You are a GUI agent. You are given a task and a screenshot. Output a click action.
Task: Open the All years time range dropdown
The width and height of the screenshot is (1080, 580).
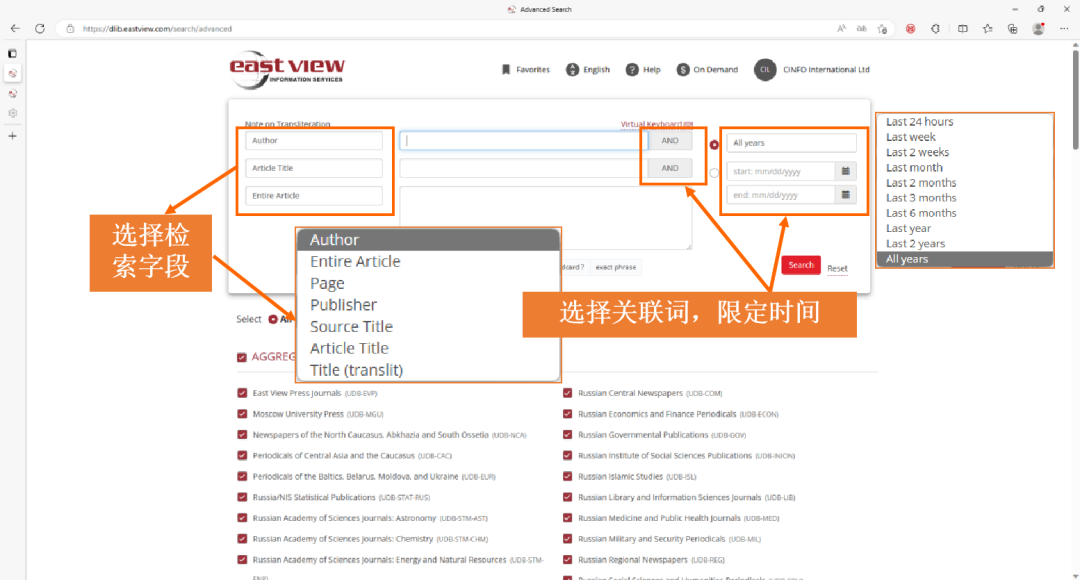(791, 143)
